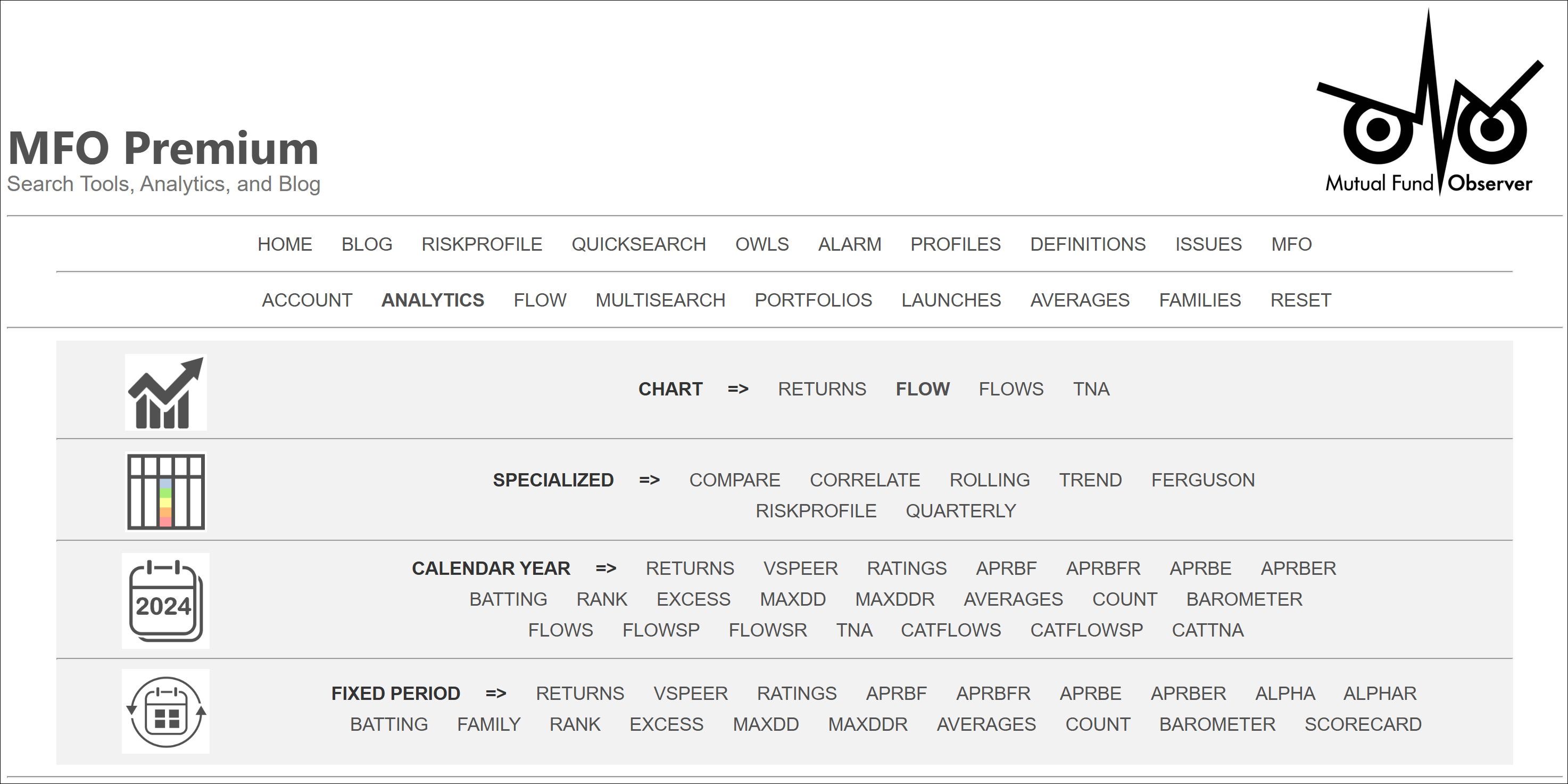Image resolution: width=1568 pixels, height=784 pixels.
Task: Navigate to FAMILIES
Action: (1200, 300)
